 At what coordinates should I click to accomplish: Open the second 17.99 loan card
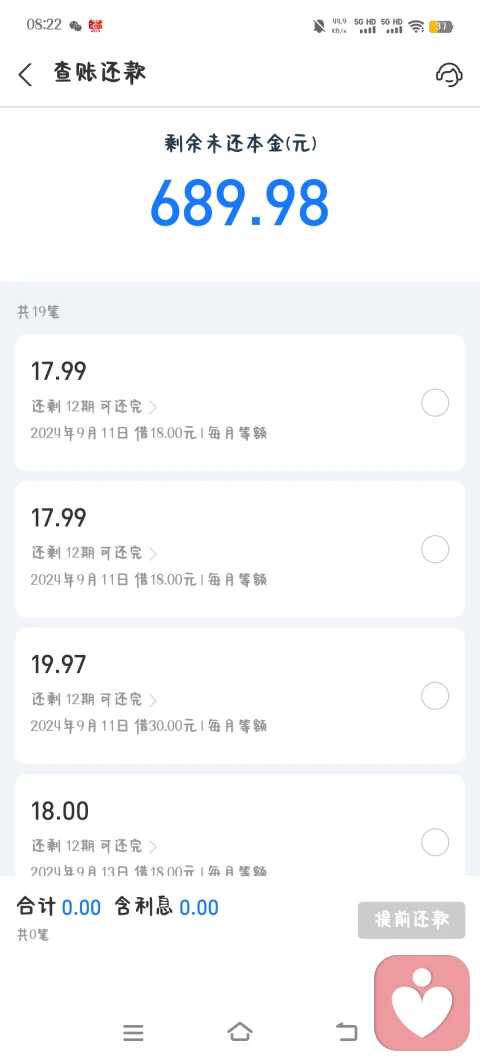(240, 549)
